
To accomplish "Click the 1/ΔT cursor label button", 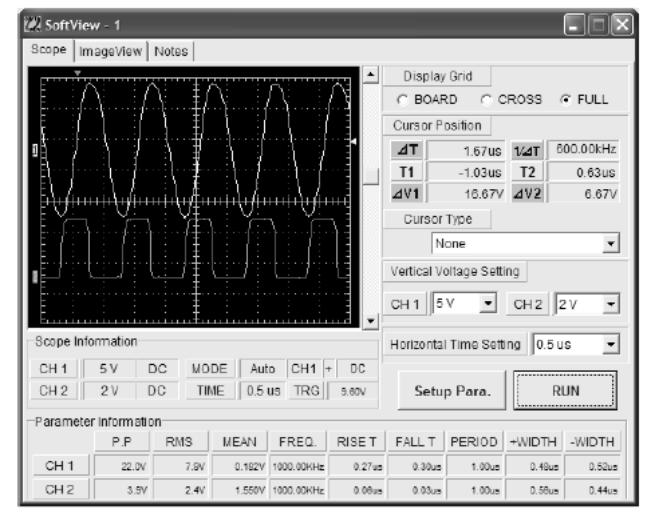I will click(527, 151).
